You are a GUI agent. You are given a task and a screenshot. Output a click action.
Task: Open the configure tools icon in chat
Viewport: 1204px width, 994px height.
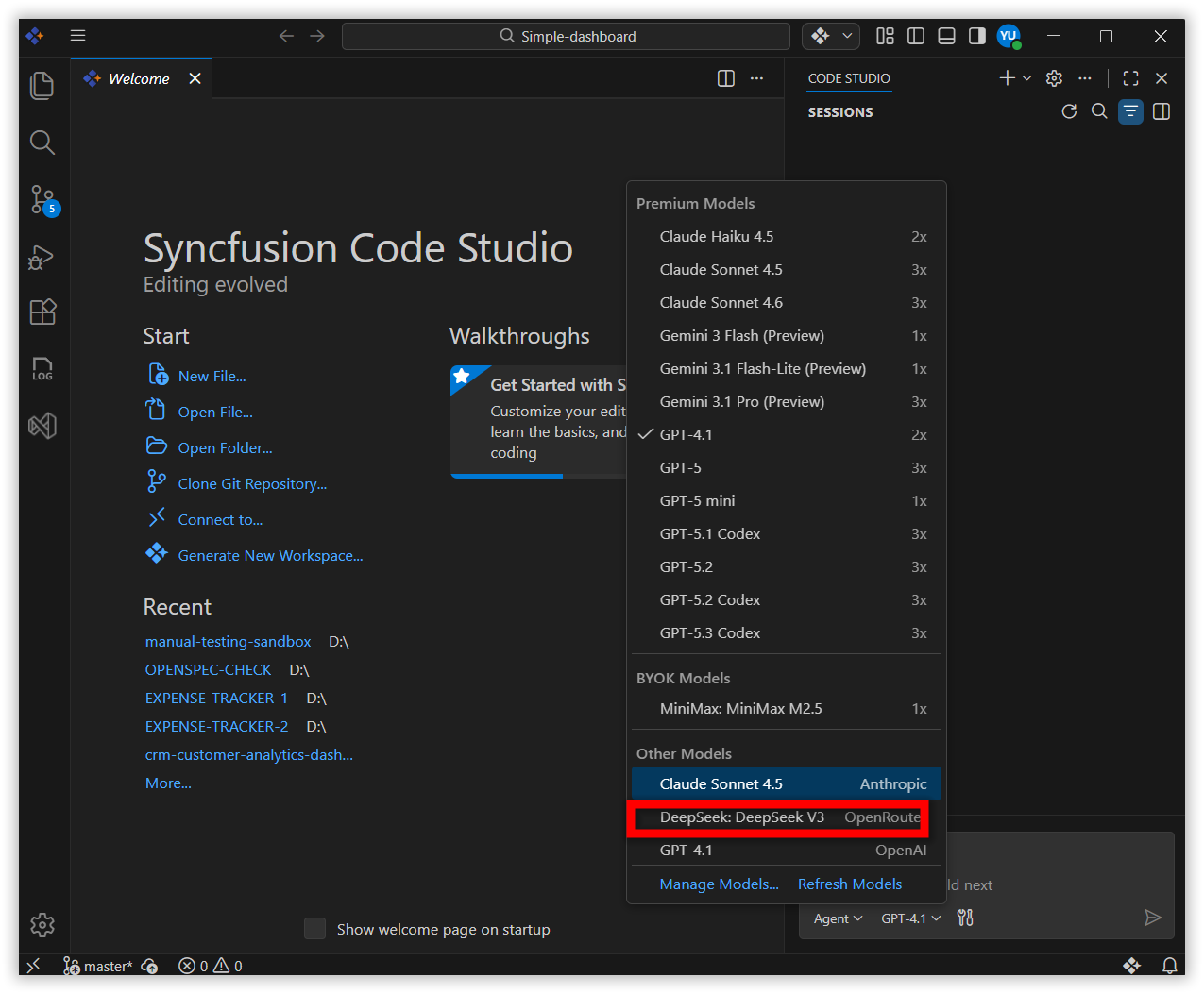coord(965,918)
